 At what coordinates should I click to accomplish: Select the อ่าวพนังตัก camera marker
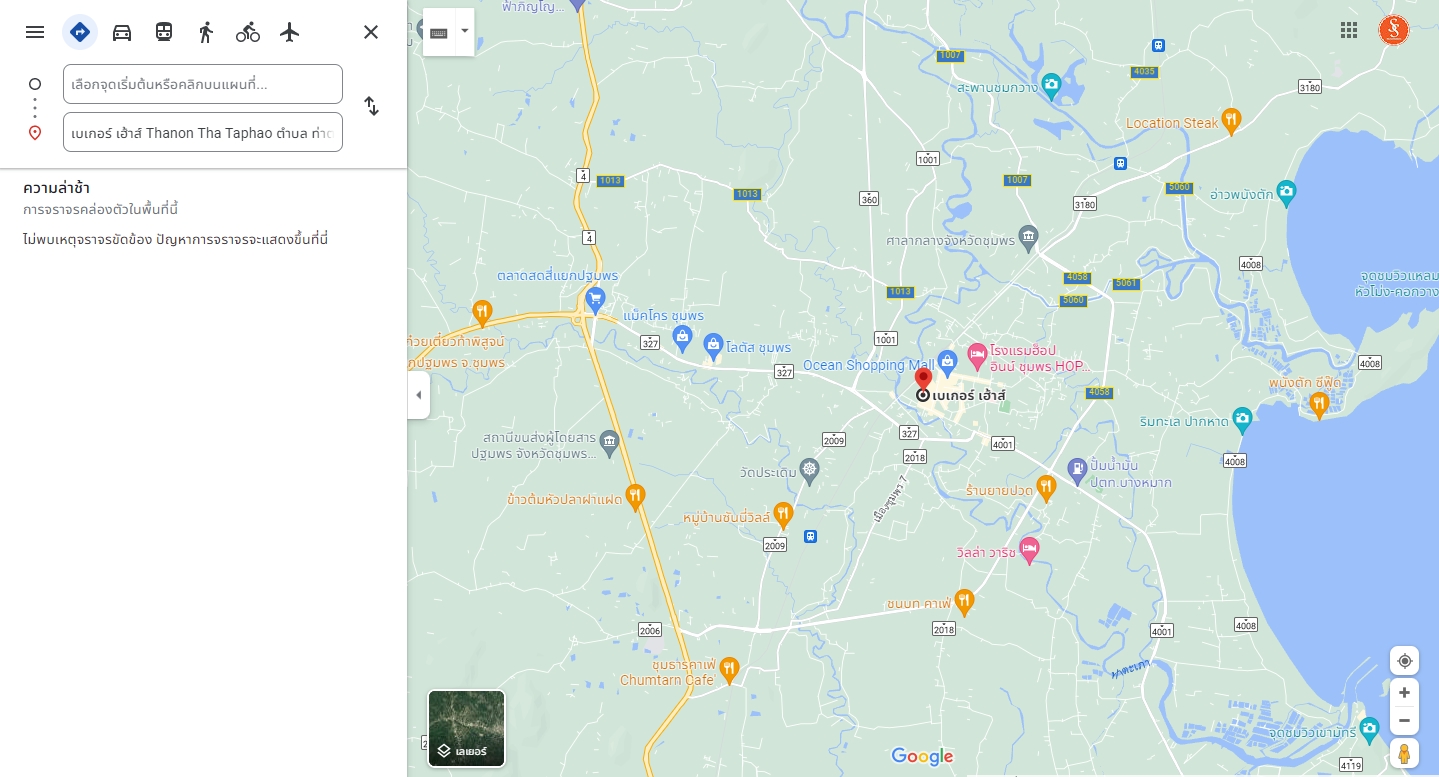[1287, 191]
